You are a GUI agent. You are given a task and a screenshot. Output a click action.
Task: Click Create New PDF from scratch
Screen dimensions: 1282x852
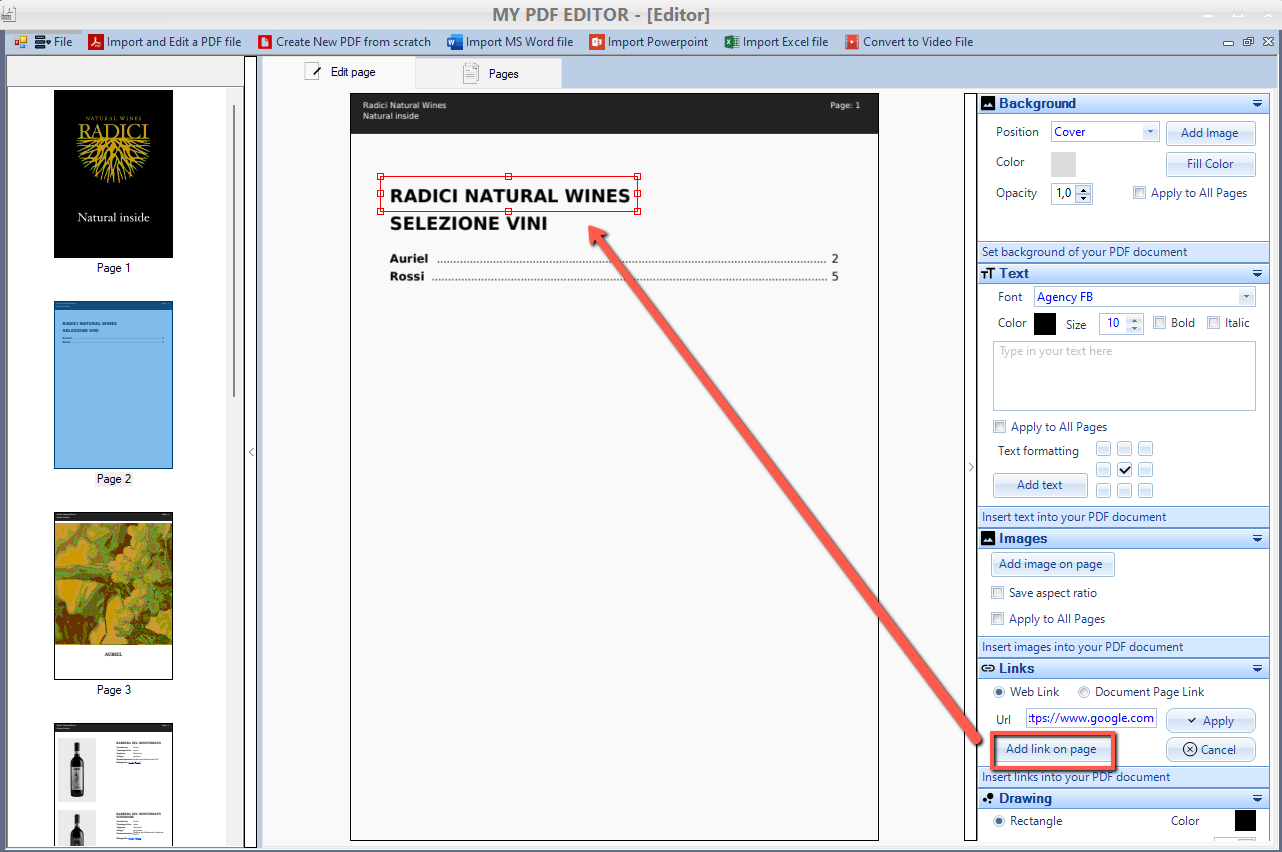pyautogui.click(x=344, y=42)
